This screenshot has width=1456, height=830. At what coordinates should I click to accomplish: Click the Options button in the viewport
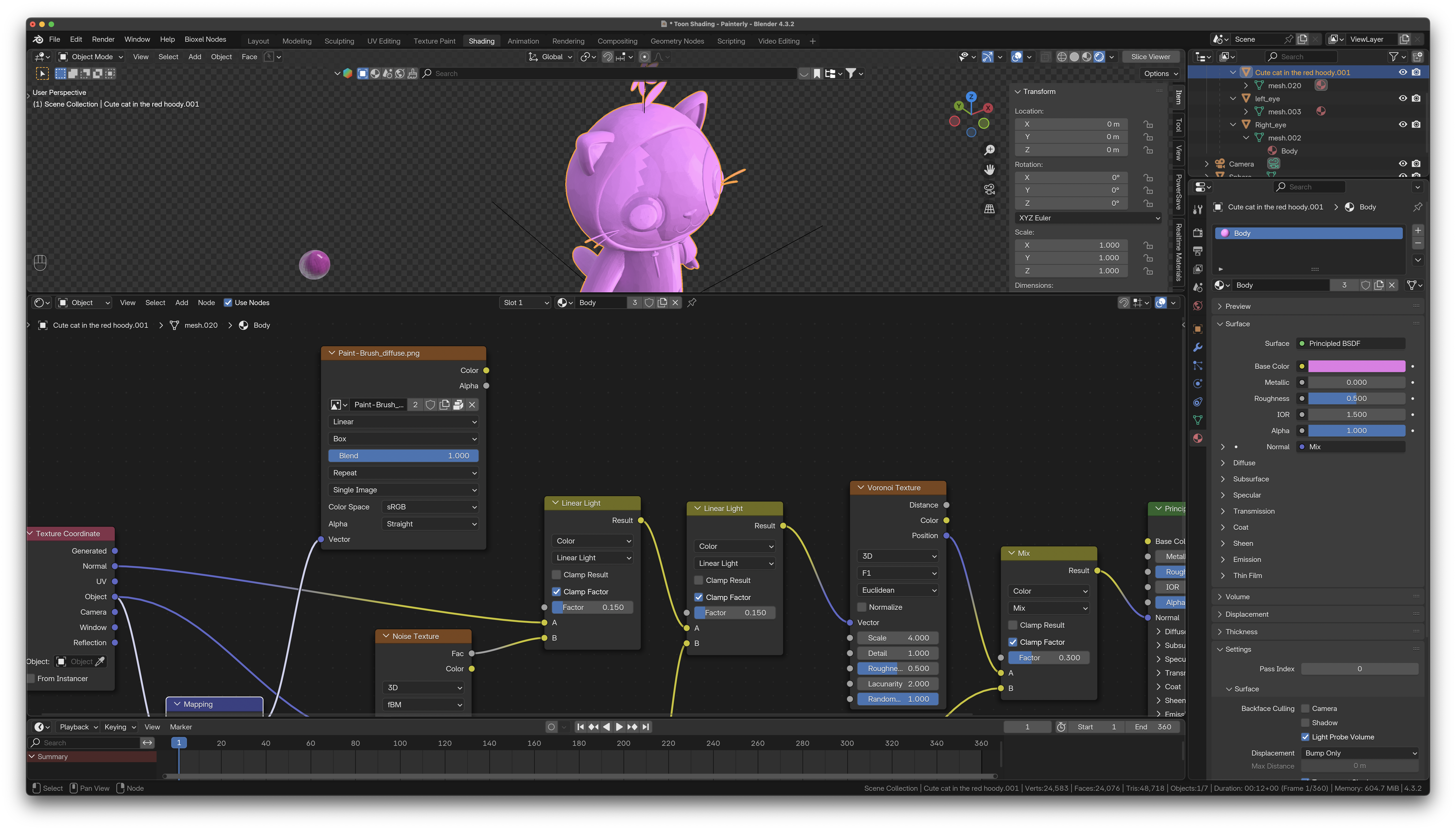(1161, 73)
